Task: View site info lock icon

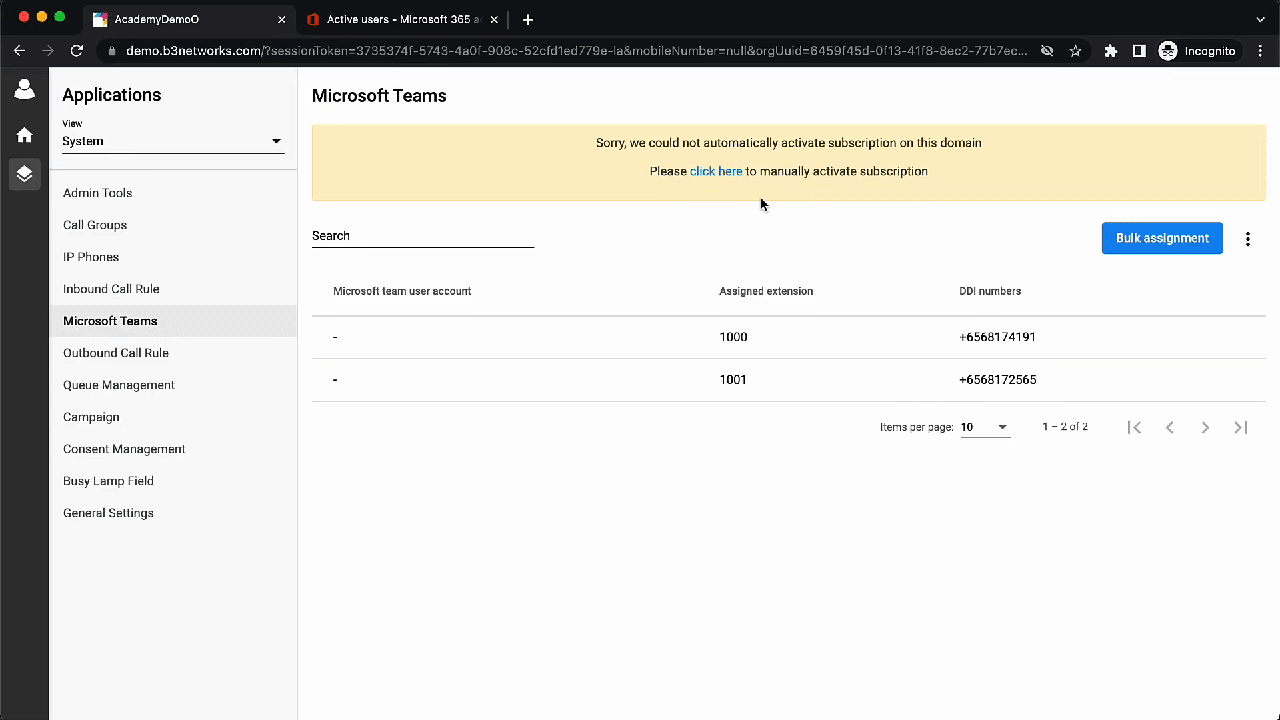Action: (x=112, y=51)
